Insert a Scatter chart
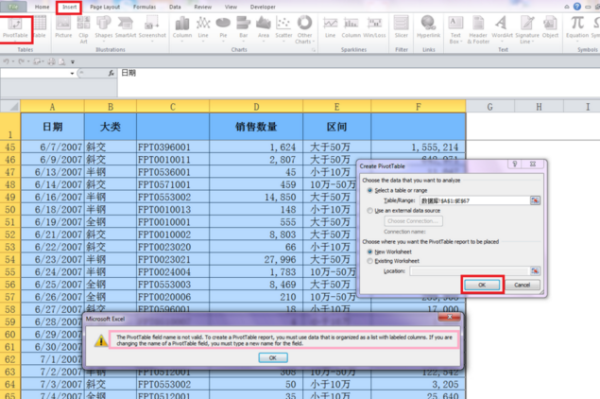Image resolution: width=600 pixels, height=399 pixels. pos(284,28)
